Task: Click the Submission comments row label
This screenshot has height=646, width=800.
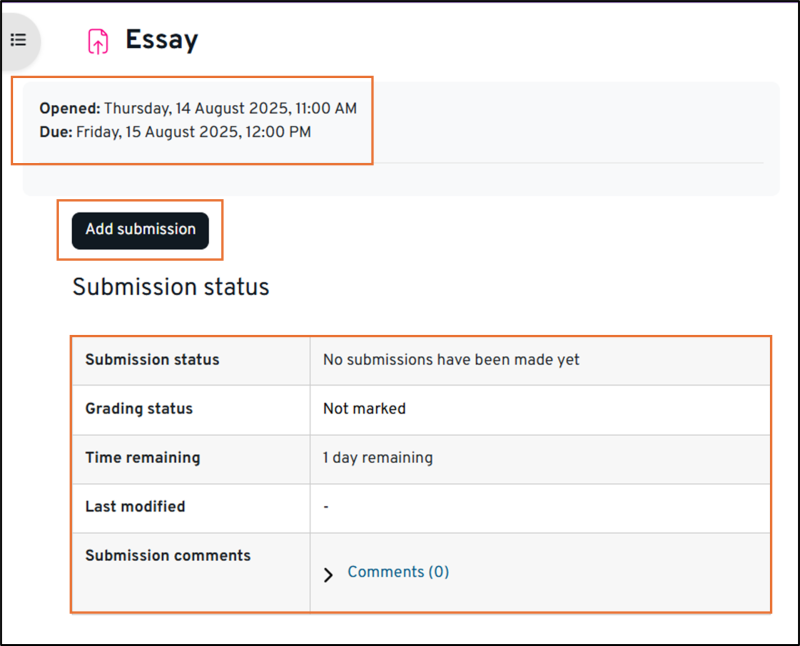Action: pos(168,556)
